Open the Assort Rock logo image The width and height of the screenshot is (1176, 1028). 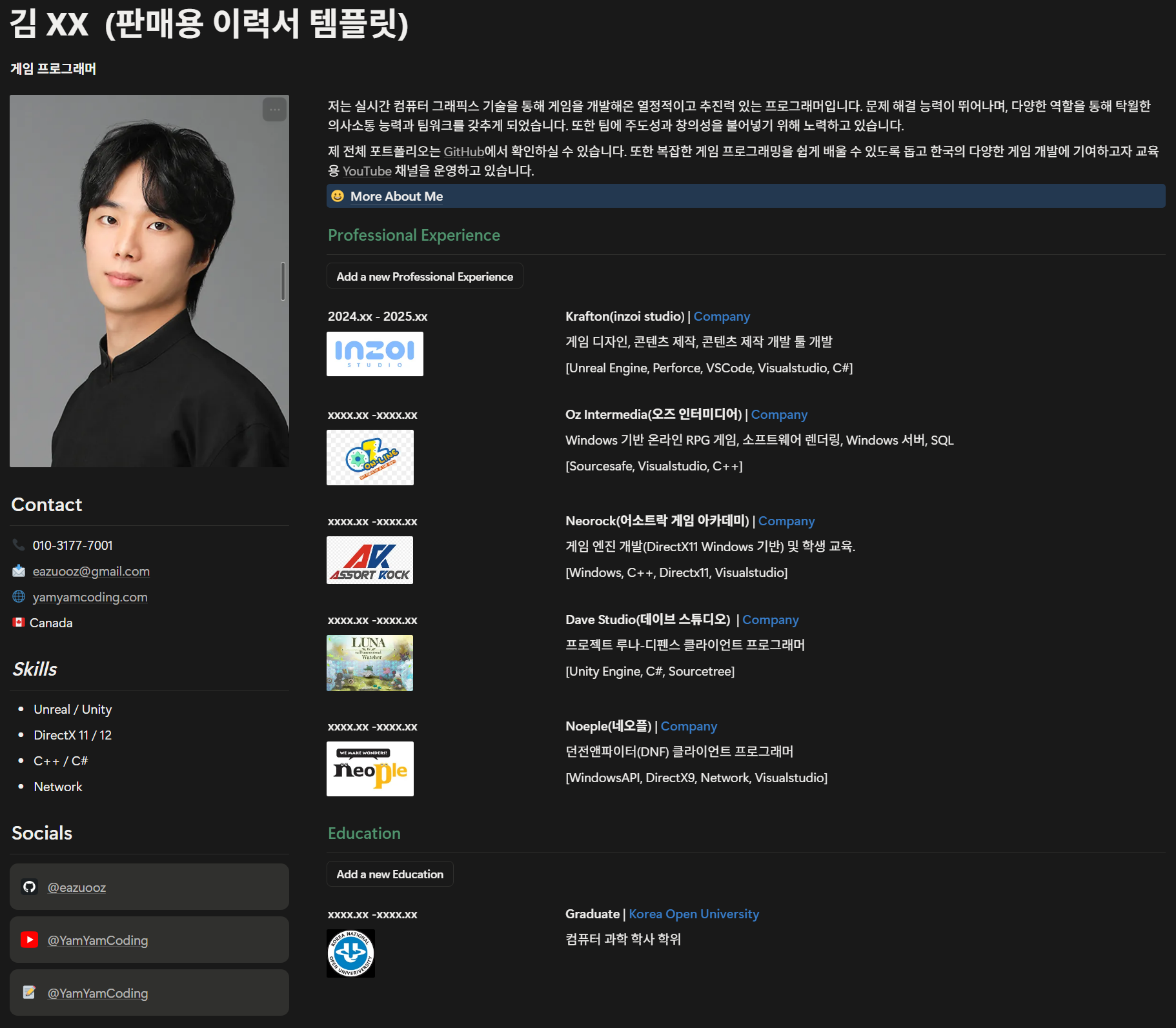coord(370,560)
